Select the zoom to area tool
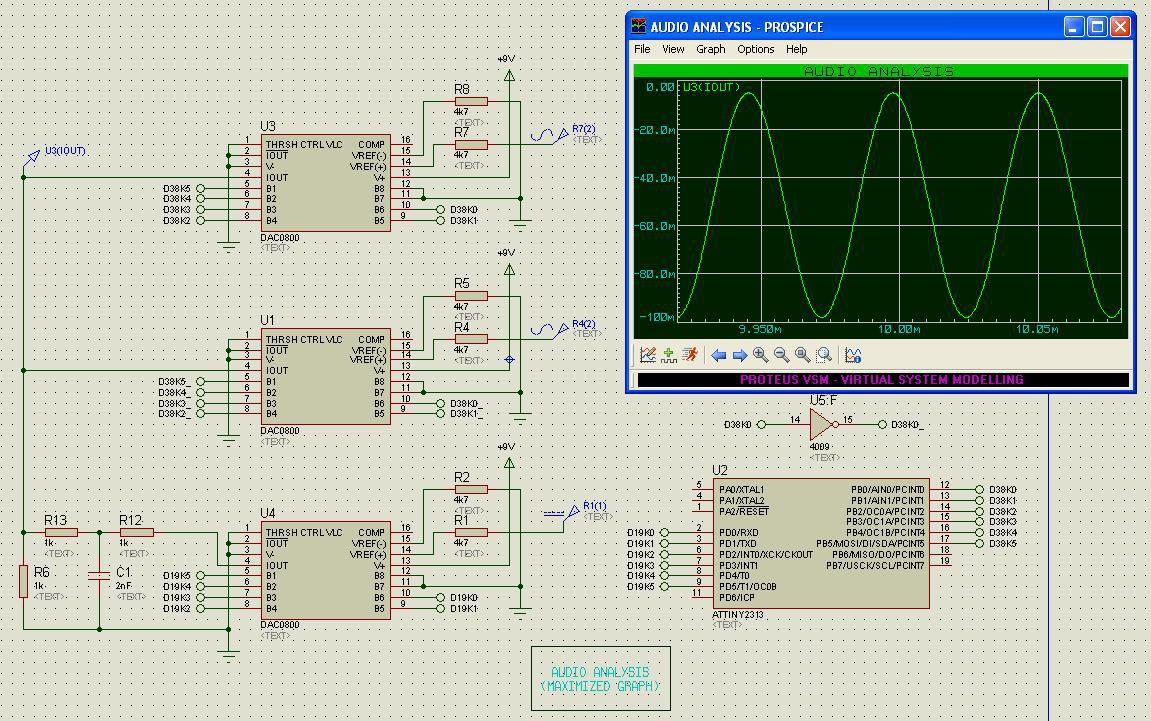The width and height of the screenshot is (1151, 721). [x=824, y=355]
